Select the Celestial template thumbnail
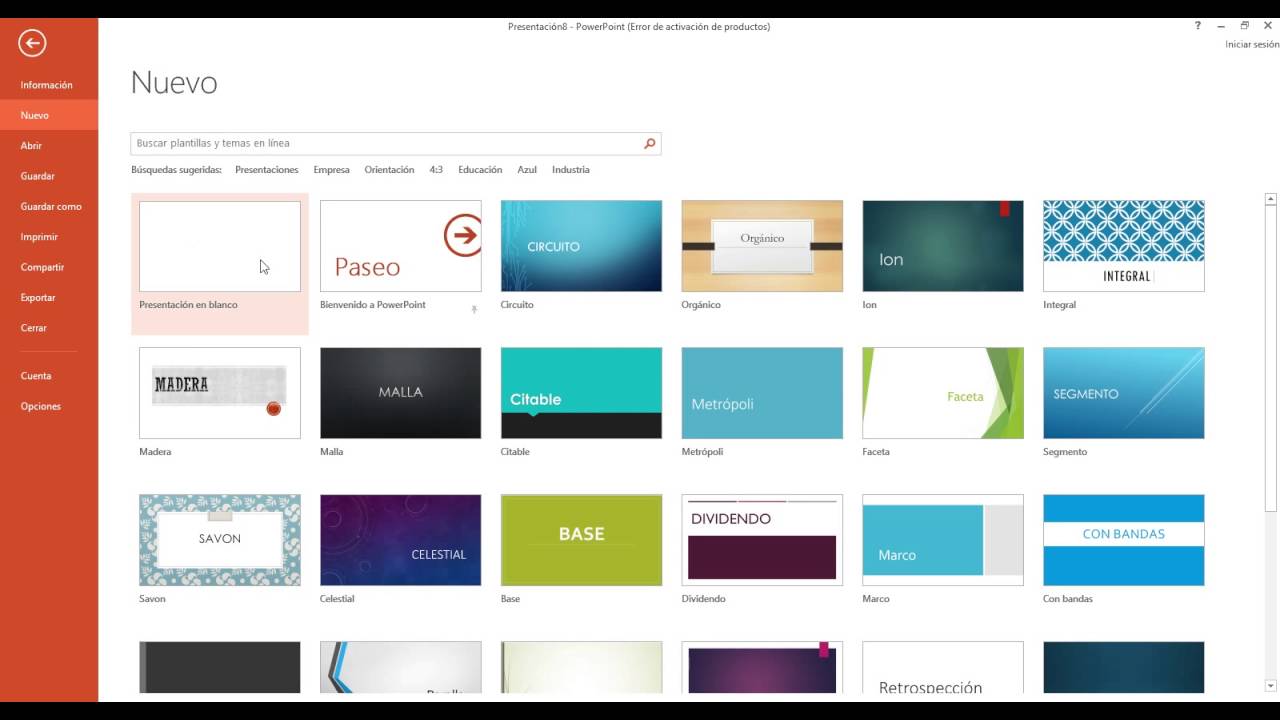 (401, 540)
